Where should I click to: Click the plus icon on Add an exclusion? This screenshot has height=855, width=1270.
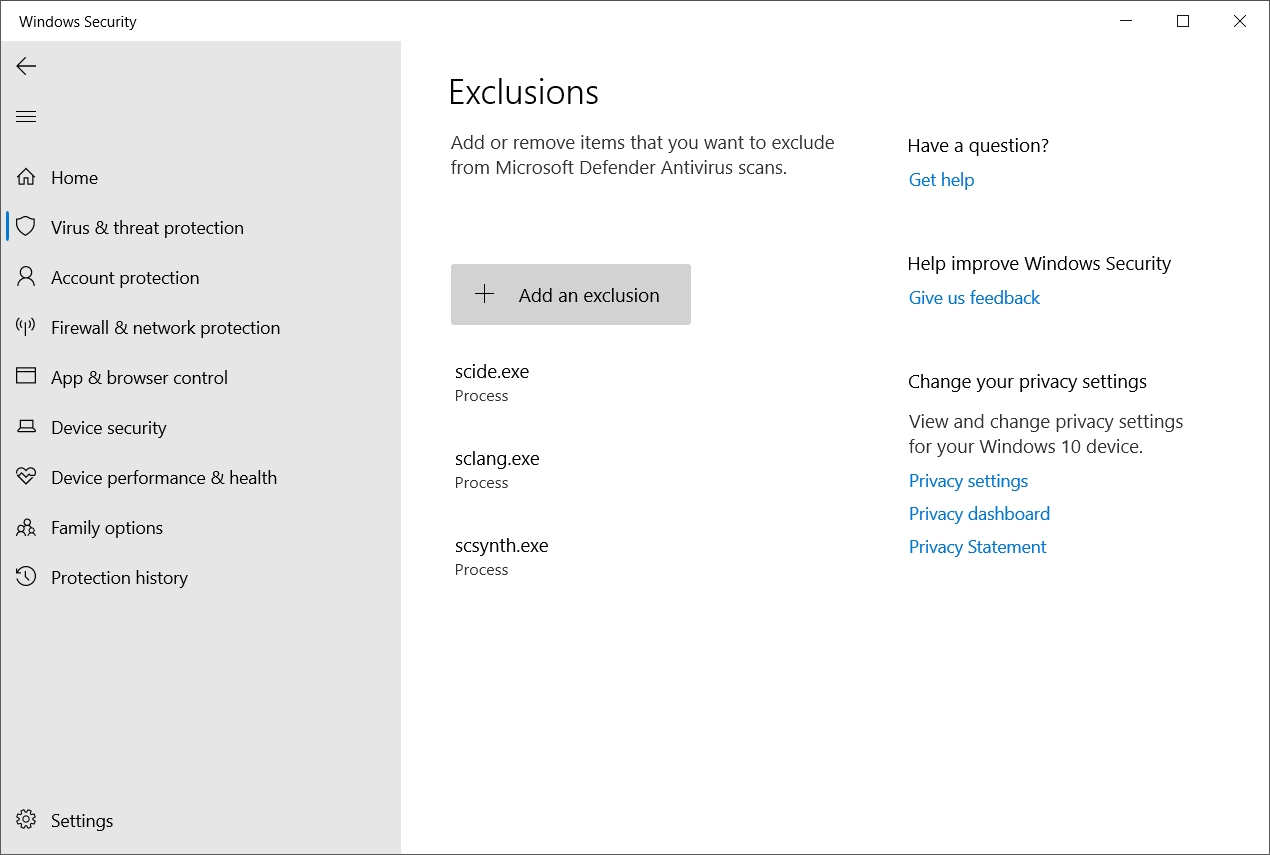click(x=484, y=294)
